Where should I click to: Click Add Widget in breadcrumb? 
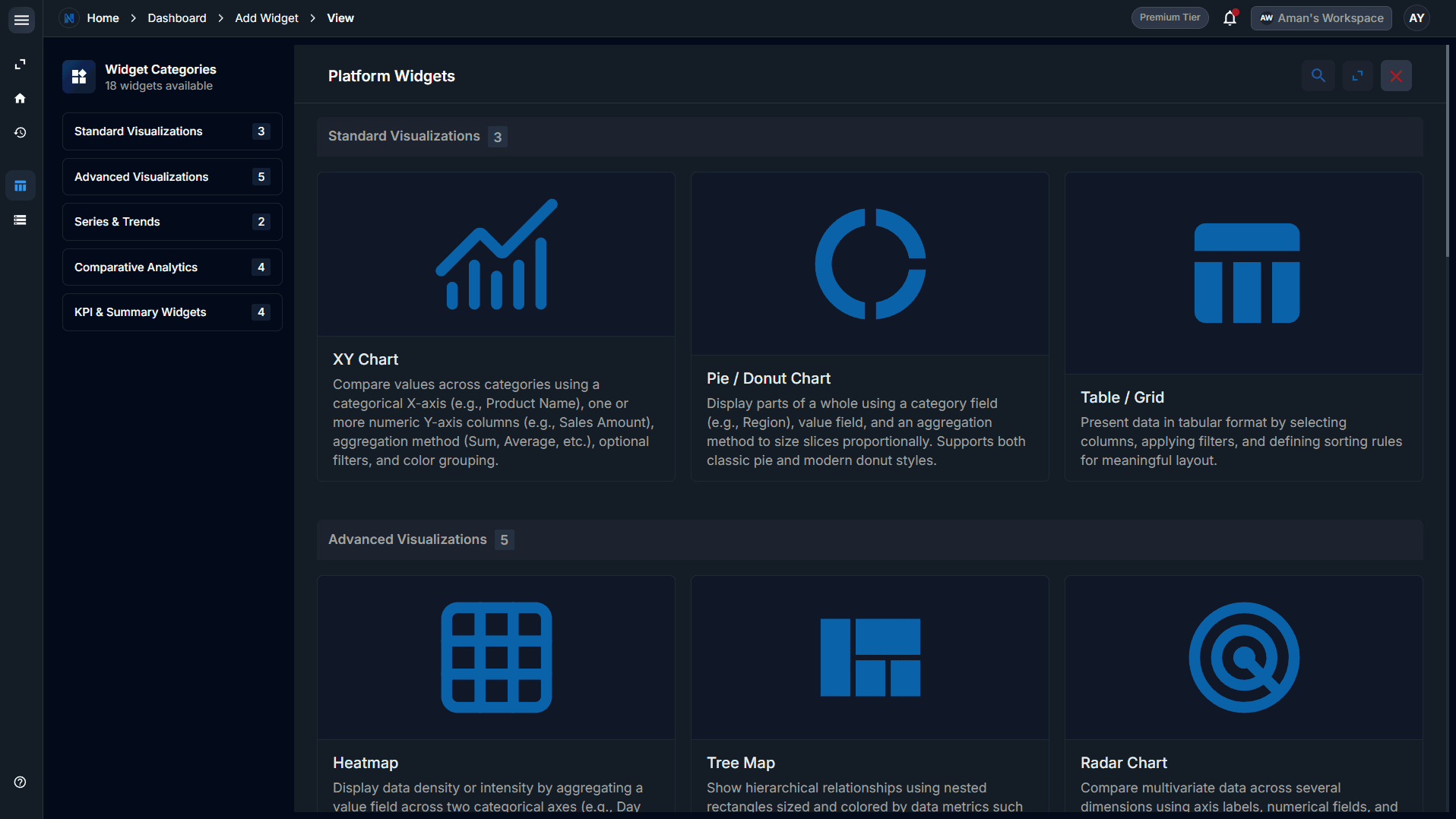tap(267, 18)
